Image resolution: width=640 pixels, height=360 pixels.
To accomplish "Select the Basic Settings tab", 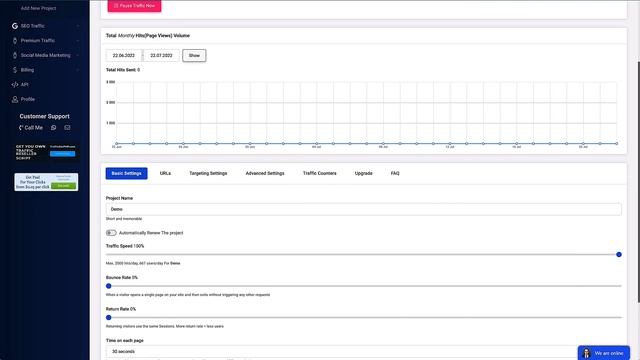I will point(127,173).
